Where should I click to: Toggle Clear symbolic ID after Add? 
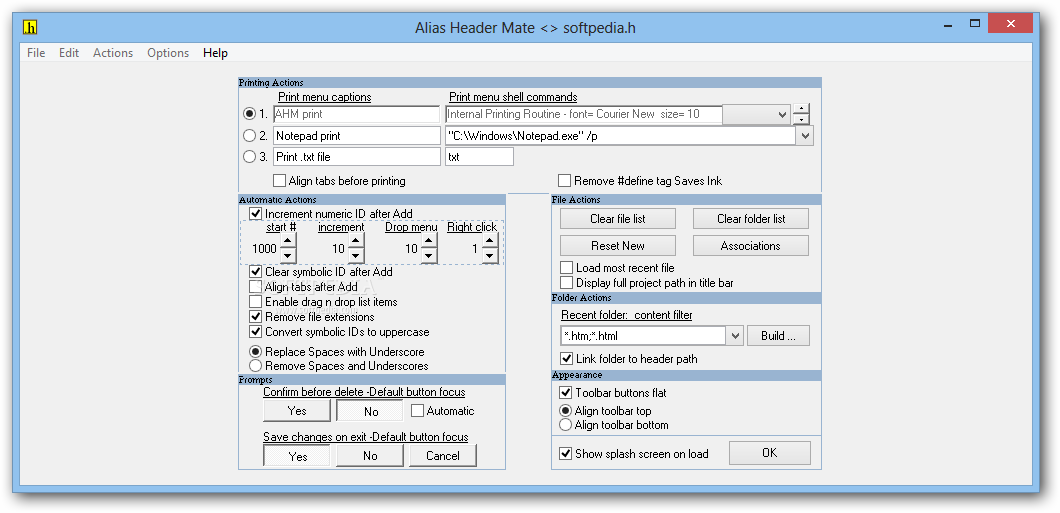click(255, 272)
